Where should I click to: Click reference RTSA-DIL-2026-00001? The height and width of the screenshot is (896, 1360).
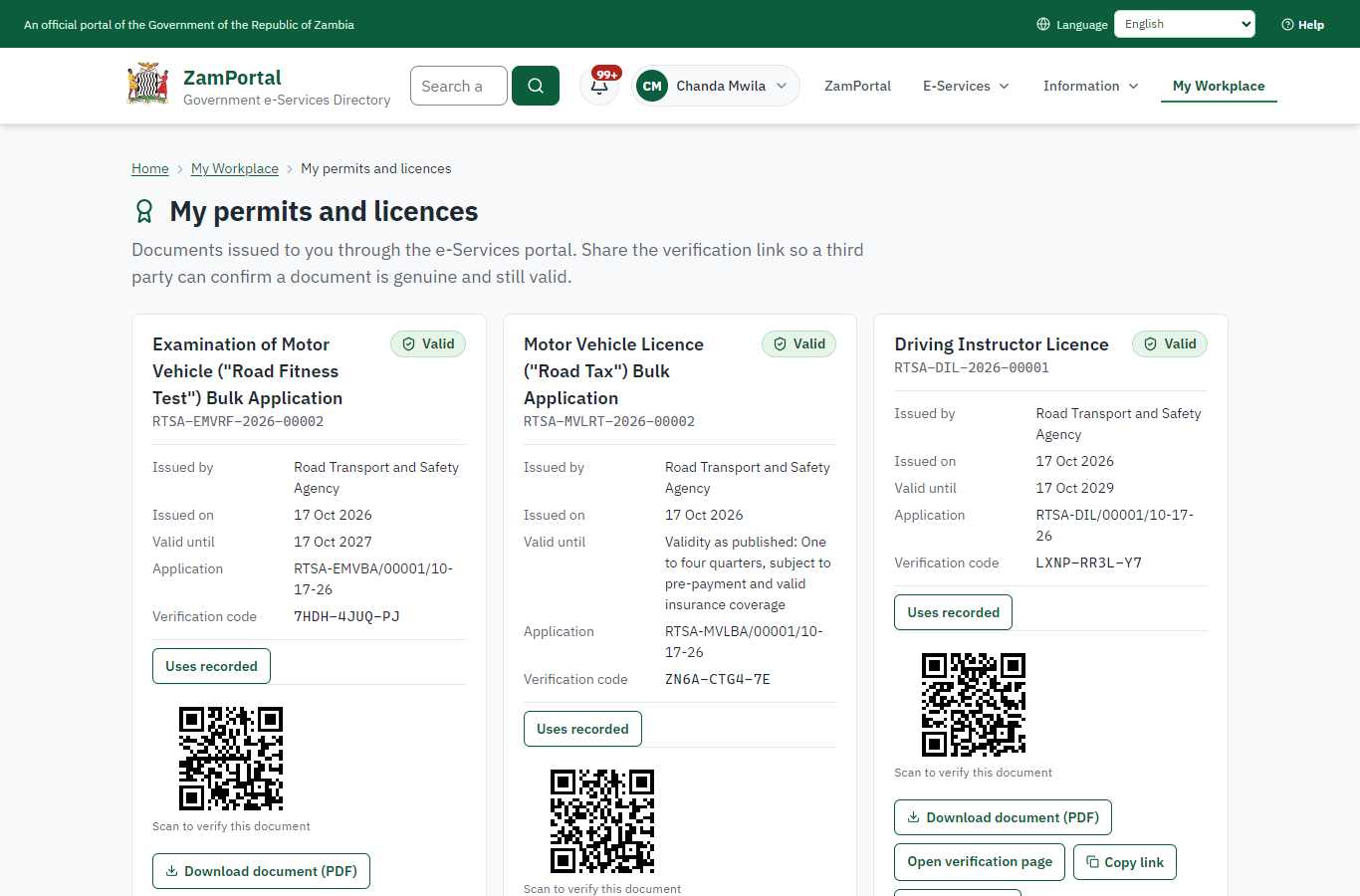972,367
